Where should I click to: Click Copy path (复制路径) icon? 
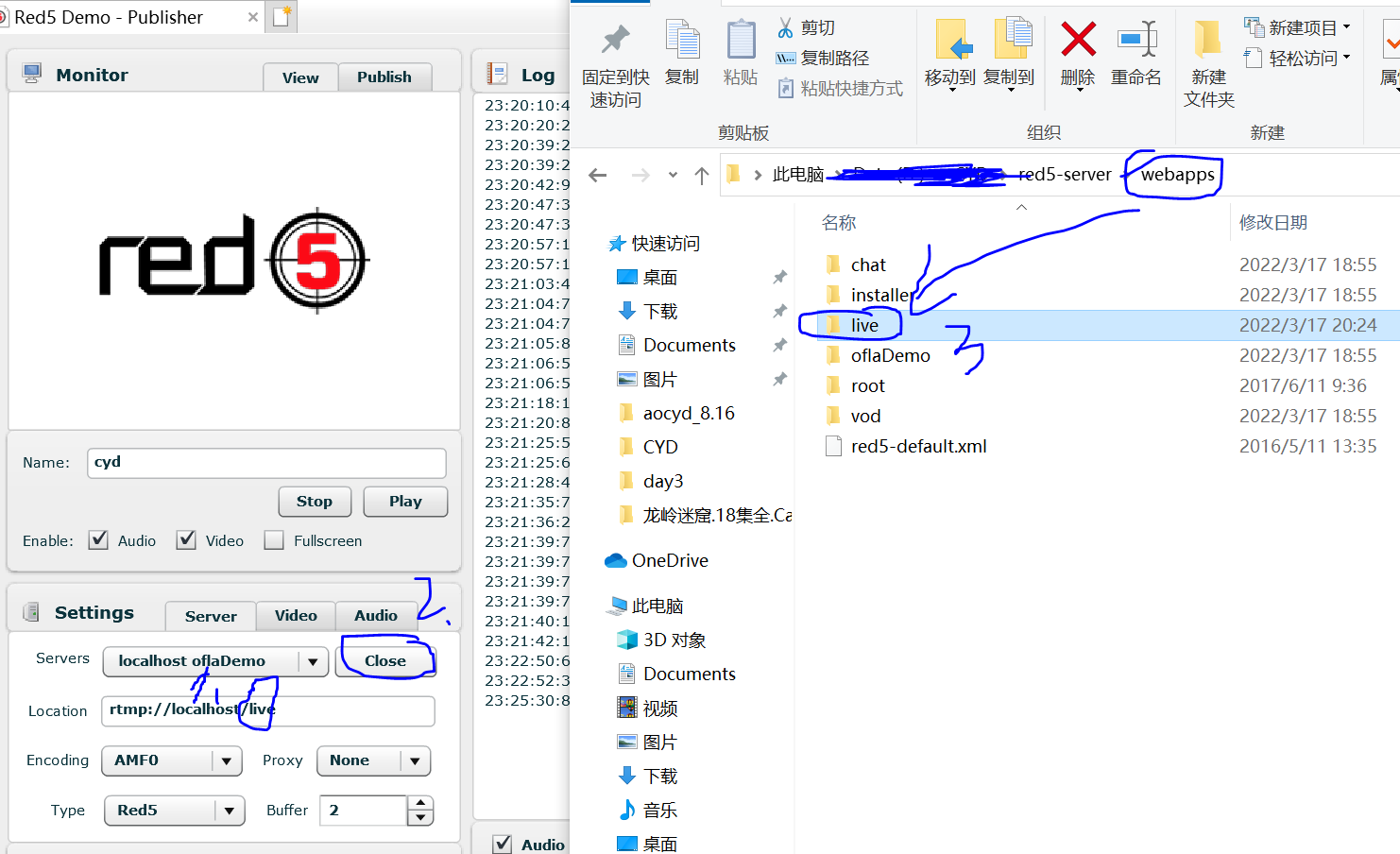[x=785, y=58]
